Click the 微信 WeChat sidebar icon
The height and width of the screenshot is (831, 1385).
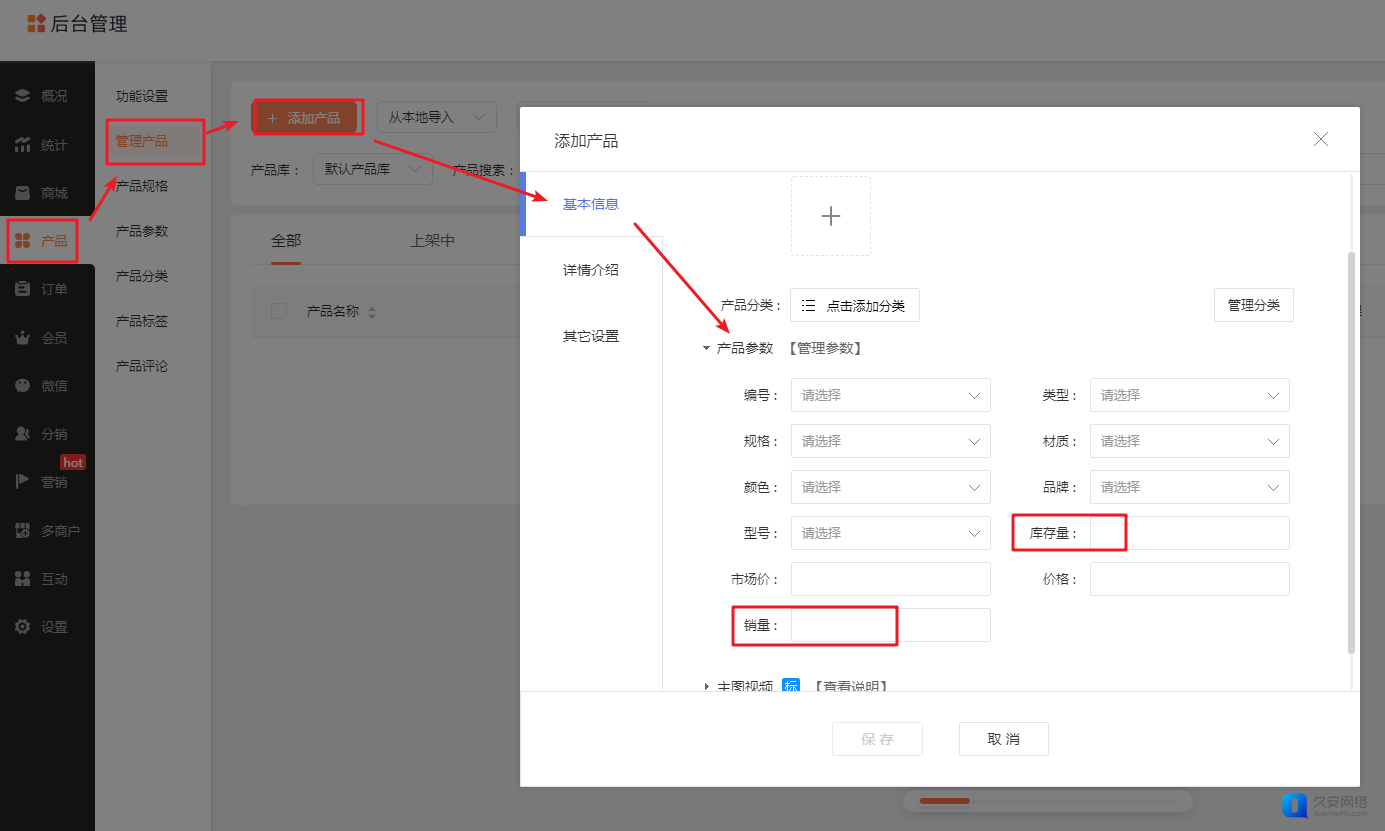(22, 386)
